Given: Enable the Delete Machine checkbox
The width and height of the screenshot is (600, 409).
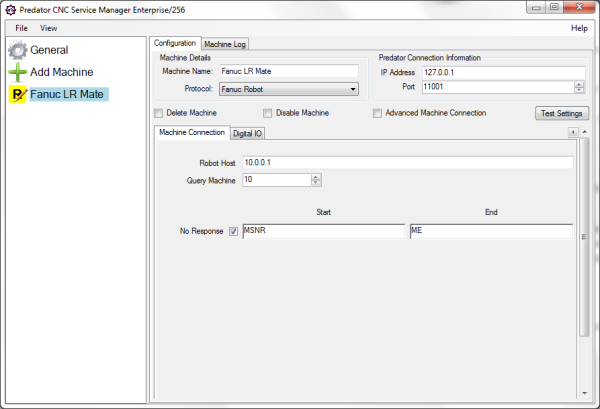Looking at the screenshot, I should click(x=159, y=113).
